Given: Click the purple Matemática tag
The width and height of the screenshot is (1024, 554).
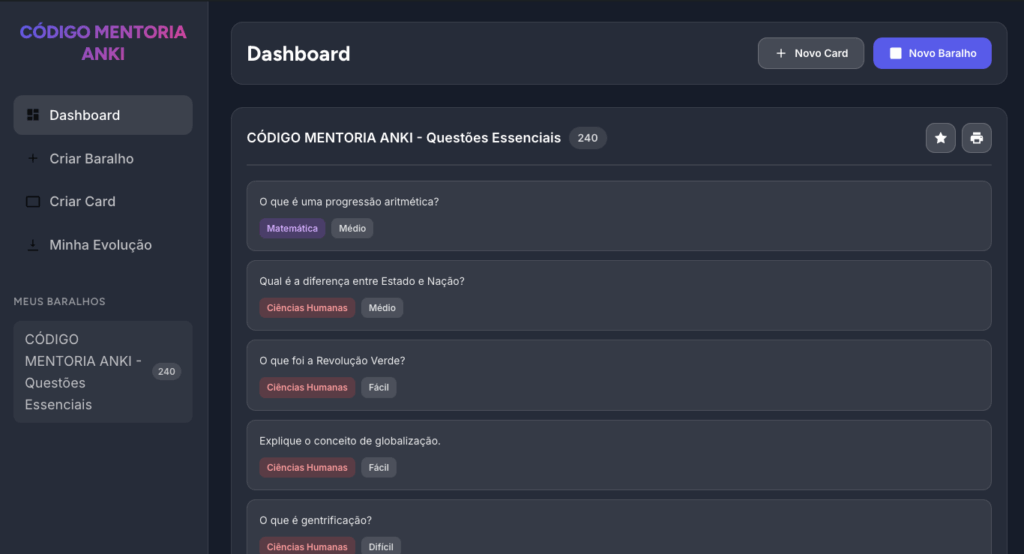Looking at the screenshot, I should [x=292, y=228].
